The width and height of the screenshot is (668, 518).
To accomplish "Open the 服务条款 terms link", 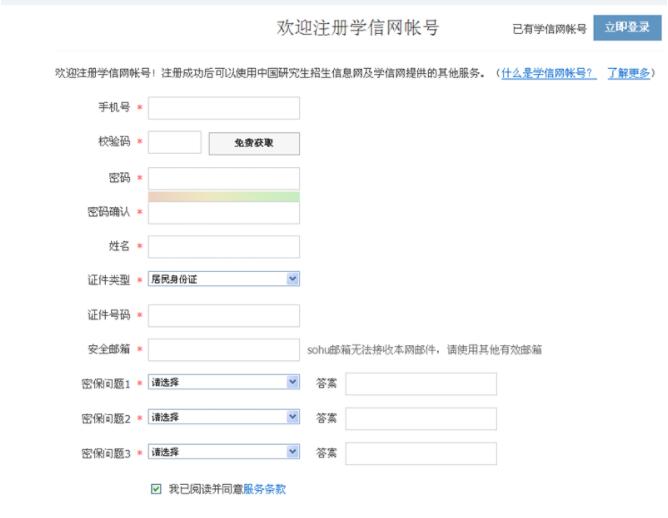I will [x=264, y=489].
